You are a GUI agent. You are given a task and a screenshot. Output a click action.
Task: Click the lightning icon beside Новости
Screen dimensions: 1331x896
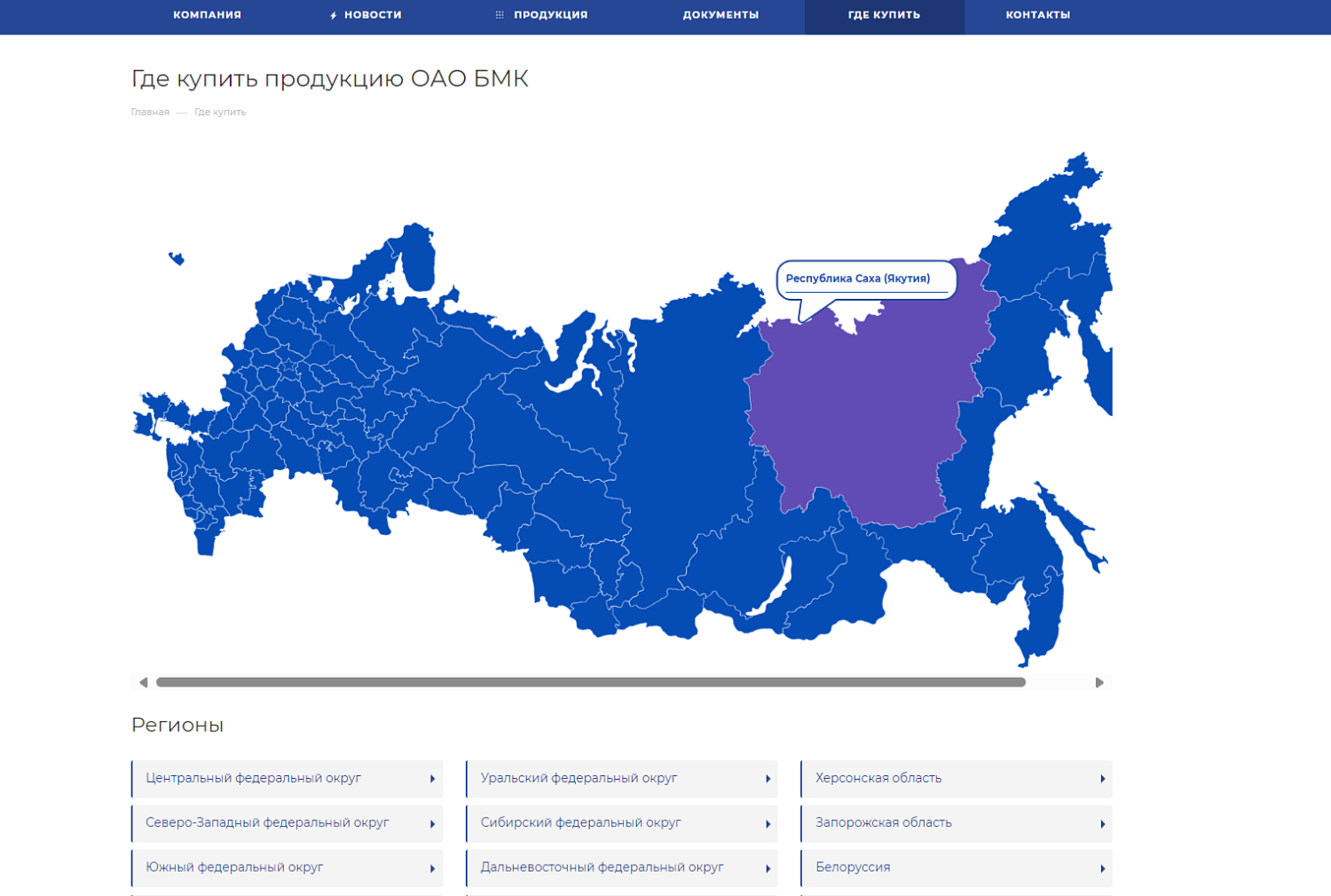pos(334,16)
